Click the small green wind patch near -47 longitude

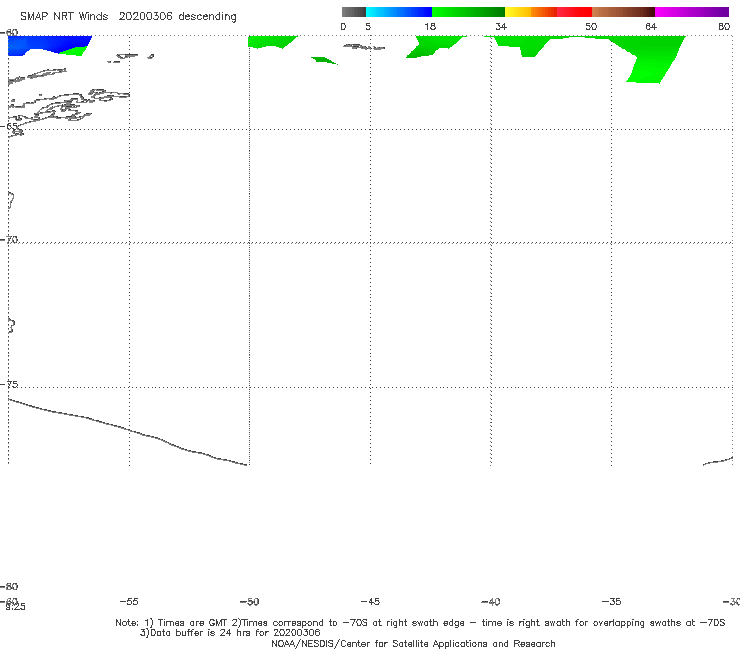coord(324,60)
